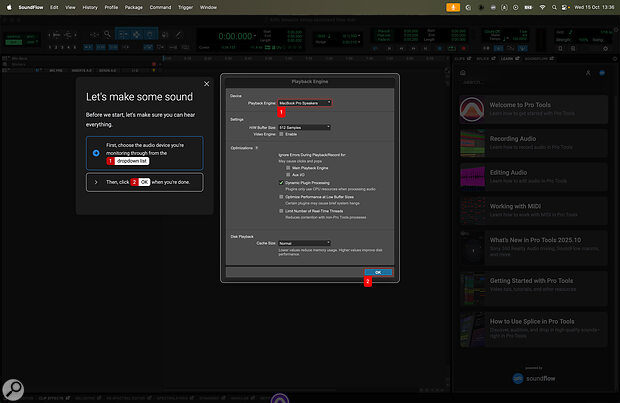Click the Fast Forward button in transport

[x=414, y=48]
